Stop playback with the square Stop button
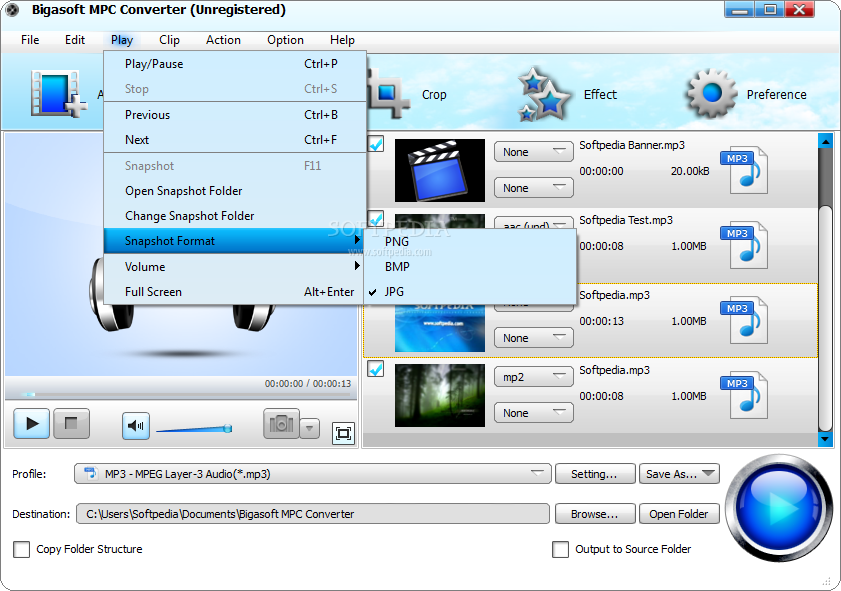 coord(71,424)
